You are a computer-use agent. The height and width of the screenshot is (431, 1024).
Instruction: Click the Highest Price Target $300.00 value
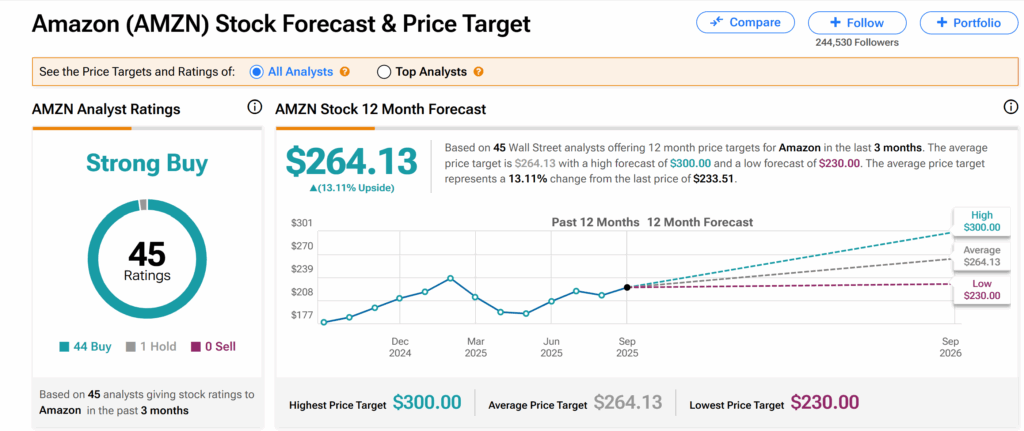click(427, 403)
